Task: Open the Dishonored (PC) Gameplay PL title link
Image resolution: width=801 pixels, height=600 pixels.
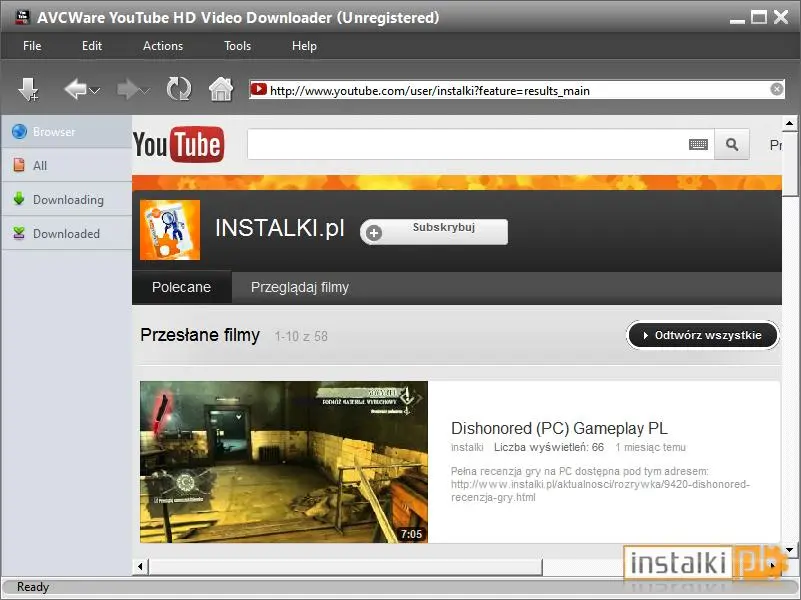Action: point(559,428)
